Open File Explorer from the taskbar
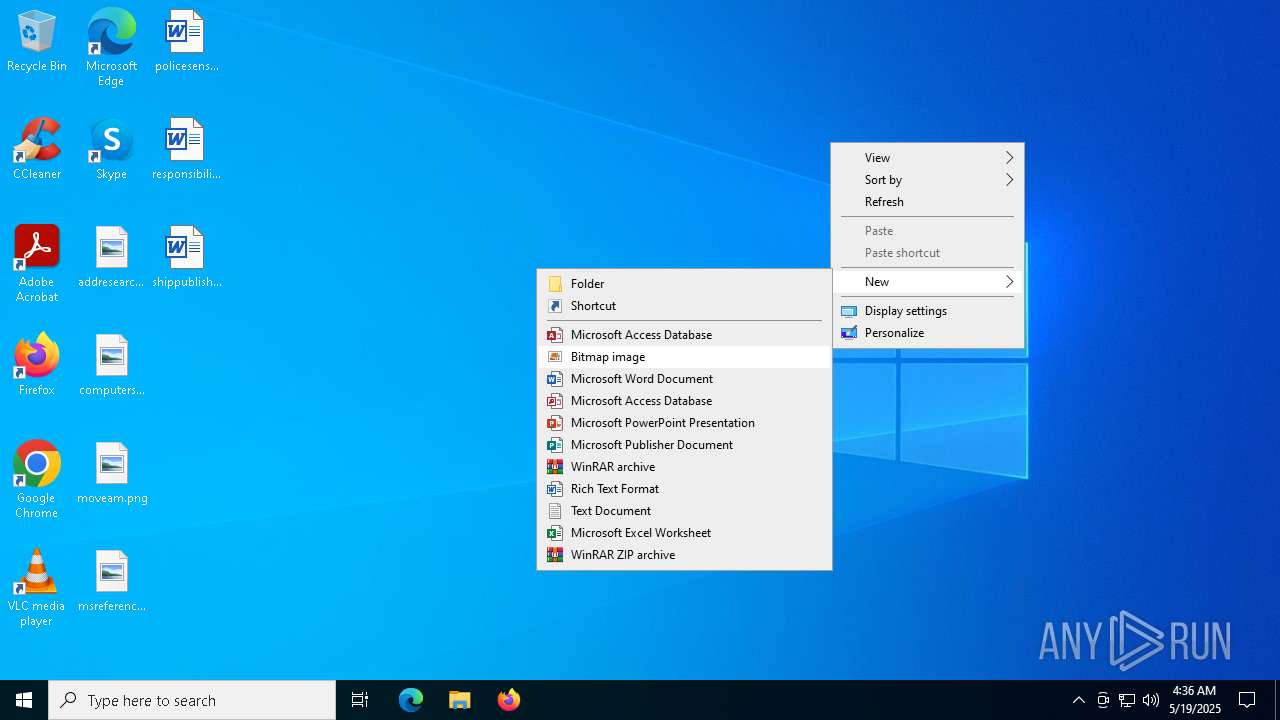 coord(459,700)
